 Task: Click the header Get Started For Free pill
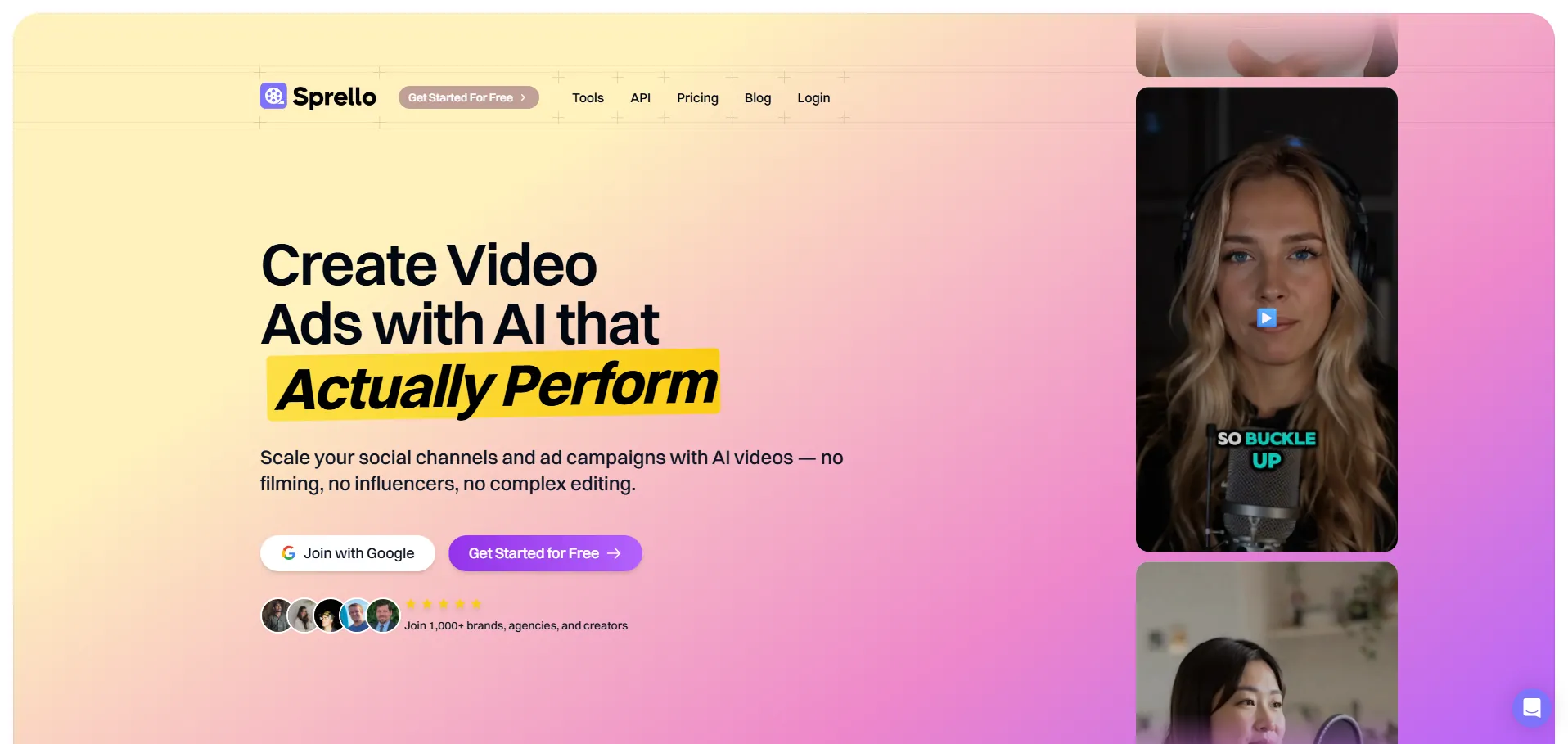click(x=468, y=97)
